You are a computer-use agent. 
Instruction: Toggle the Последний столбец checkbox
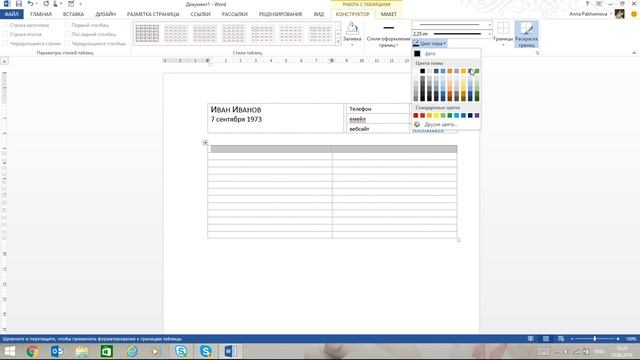tap(67, 34)
